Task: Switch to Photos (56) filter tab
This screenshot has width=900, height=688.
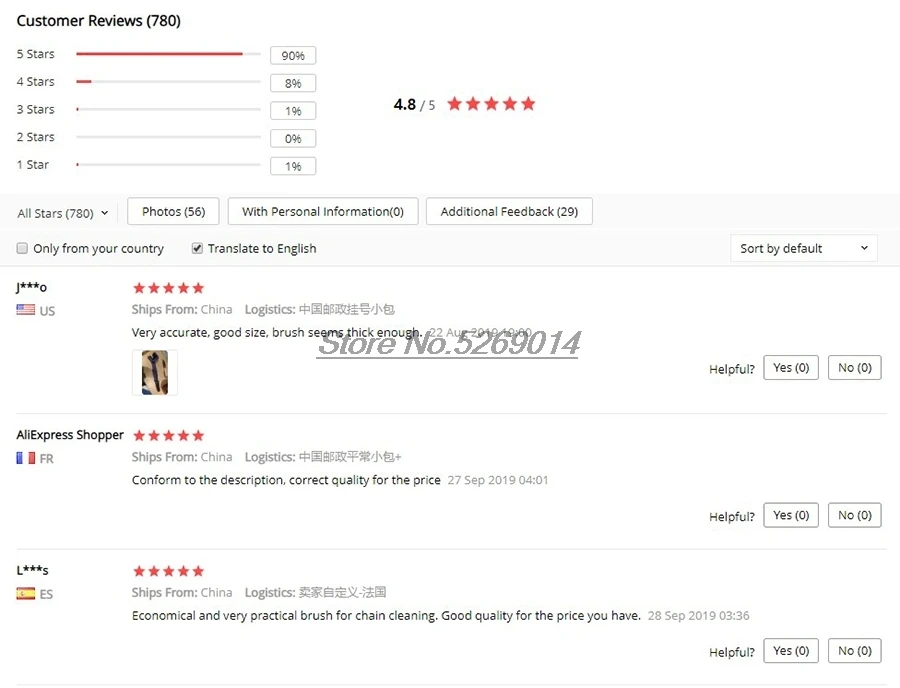Action: tap(173, 211)
